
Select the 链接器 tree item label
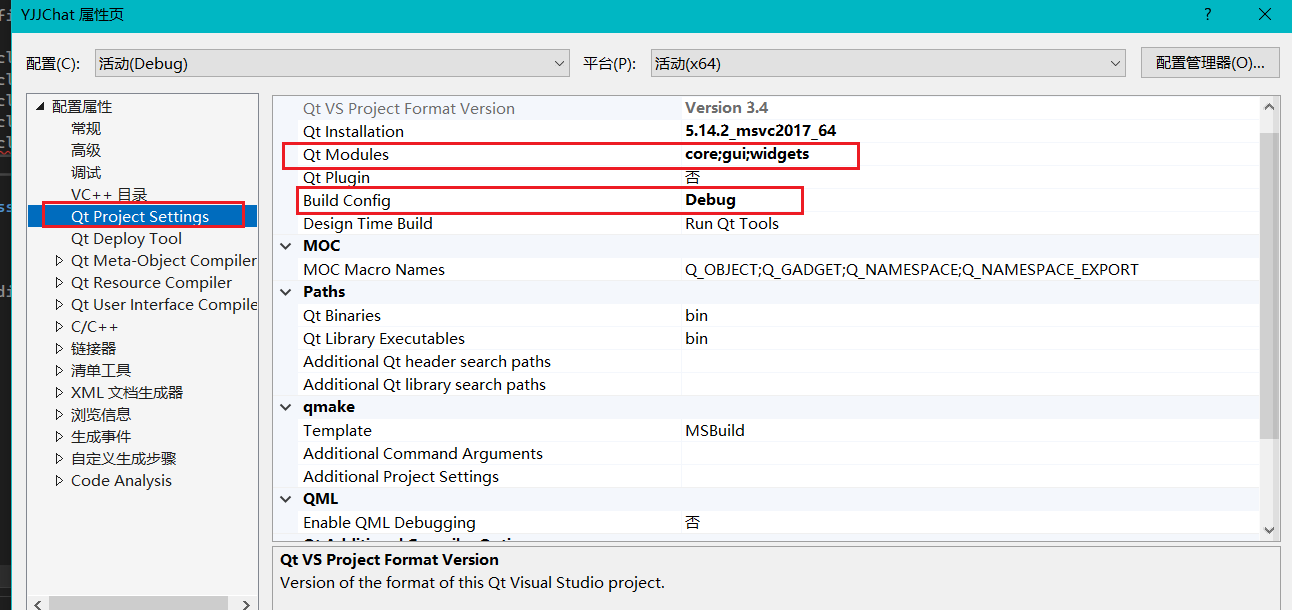[93, 348]
